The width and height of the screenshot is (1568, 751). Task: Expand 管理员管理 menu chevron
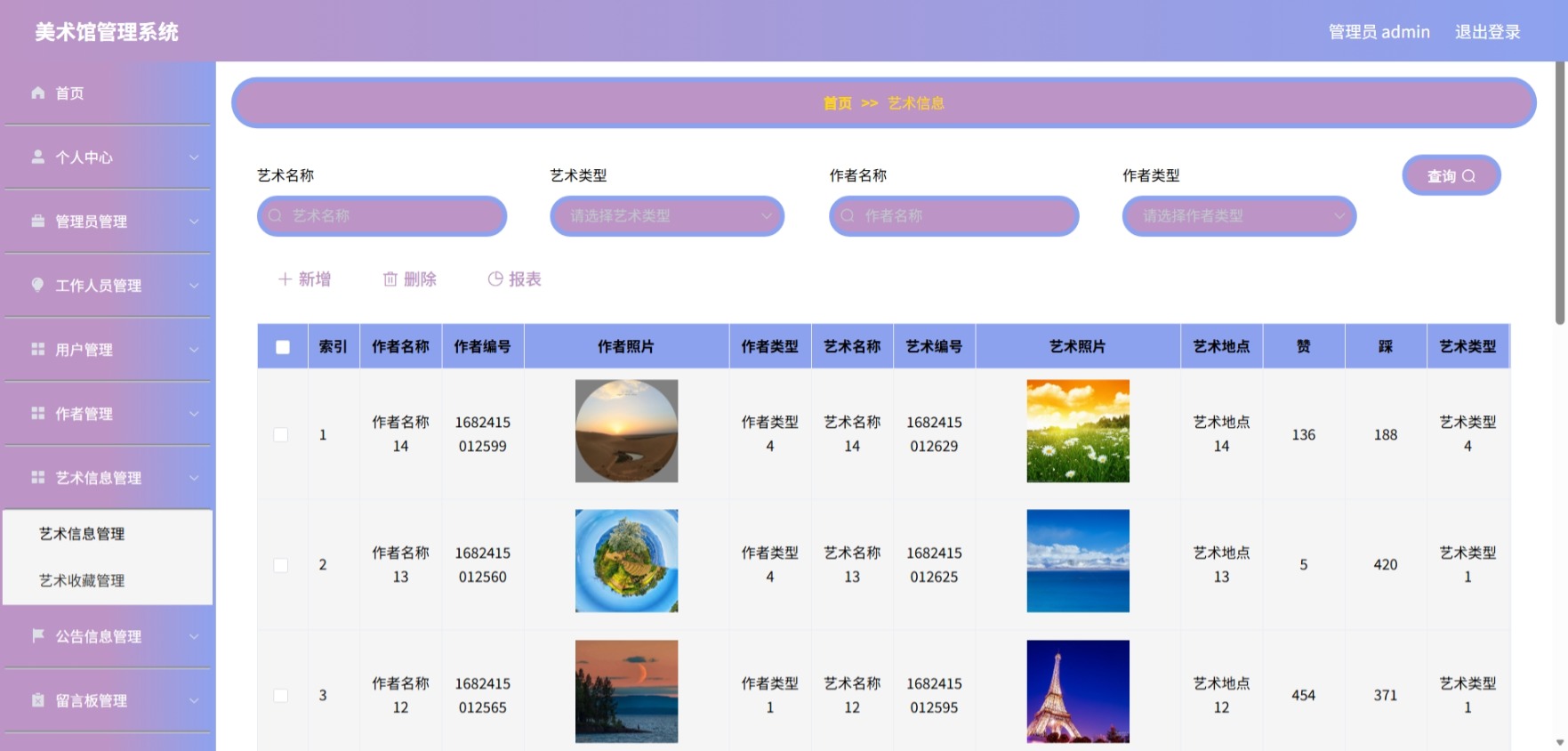point(194,222)
